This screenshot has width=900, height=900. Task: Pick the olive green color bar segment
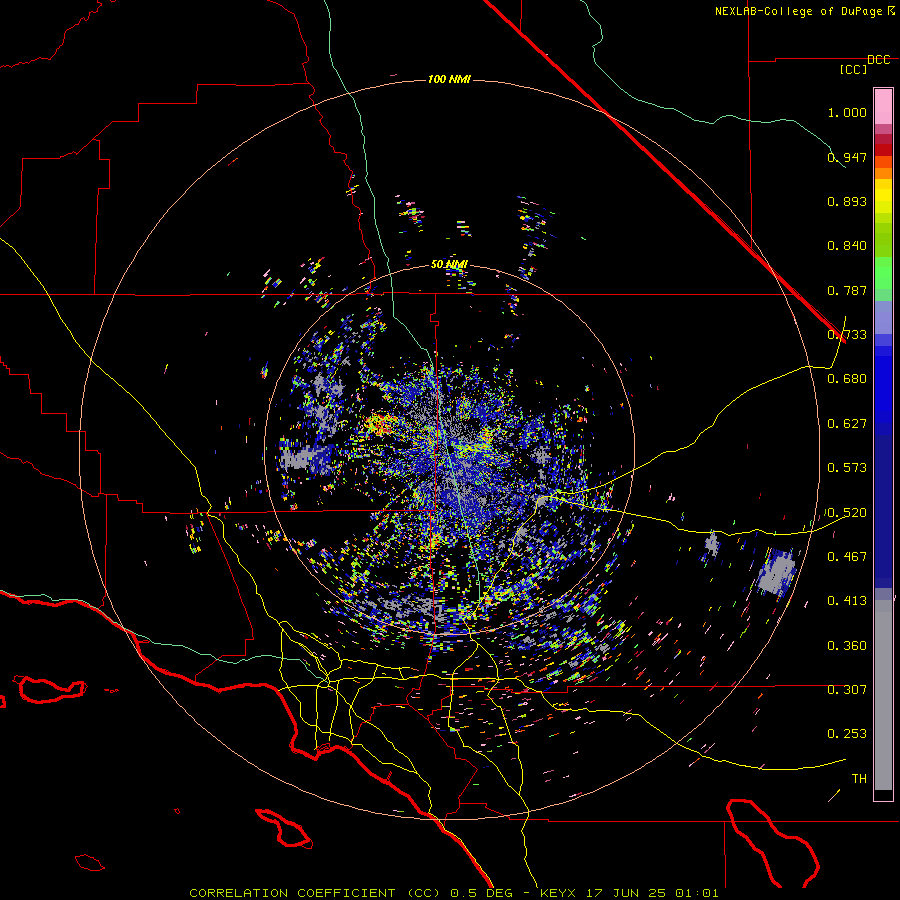tap(883, 239)
